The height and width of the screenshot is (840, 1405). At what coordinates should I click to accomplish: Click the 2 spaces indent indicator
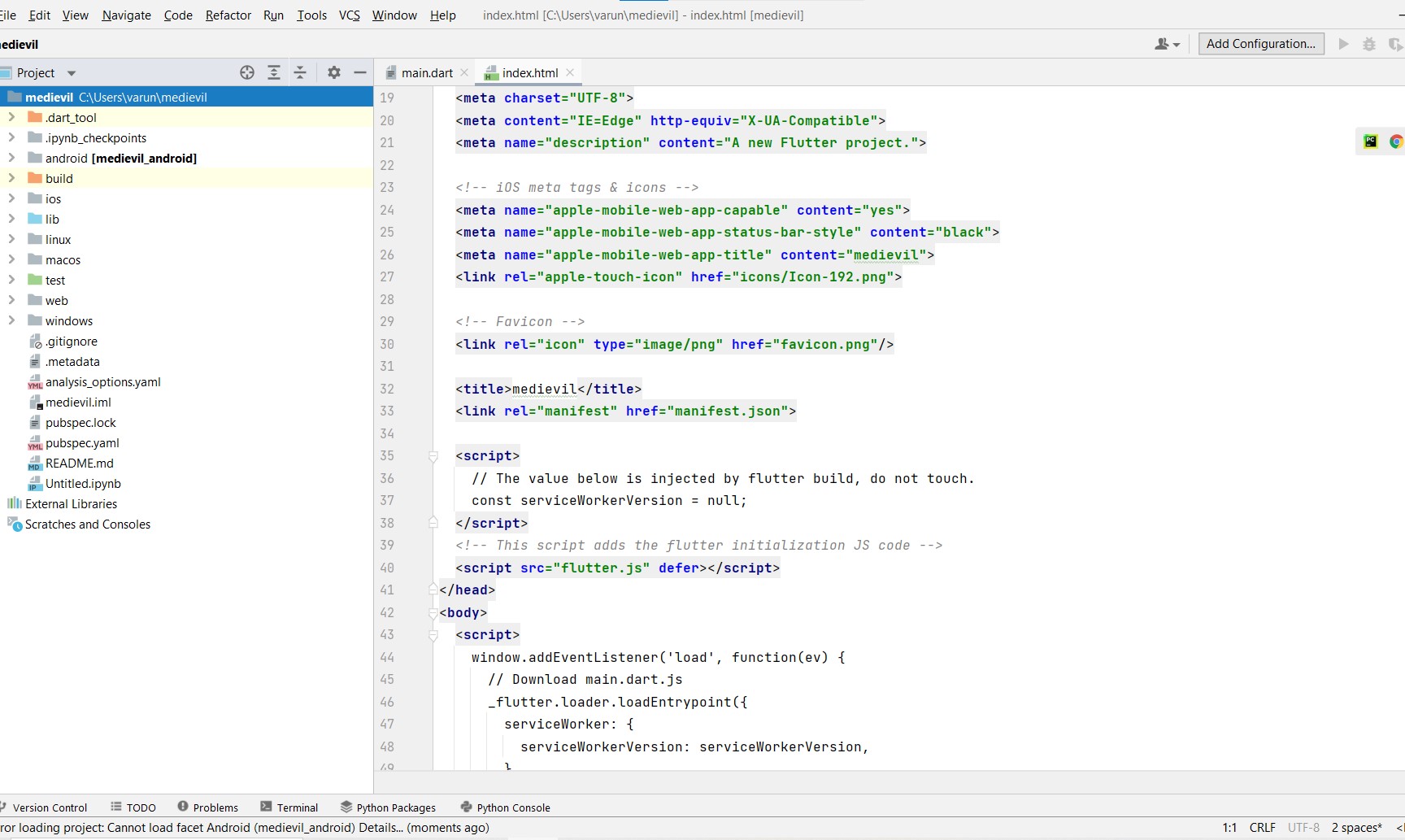point(1357,828)
